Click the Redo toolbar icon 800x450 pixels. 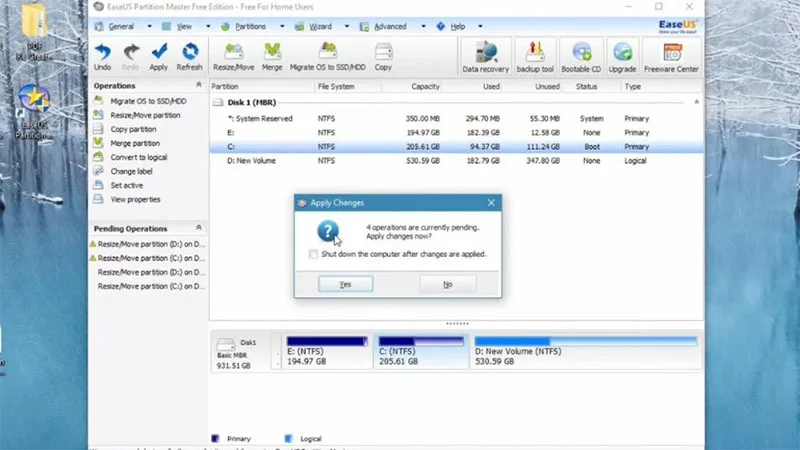[x=130, y=56]
